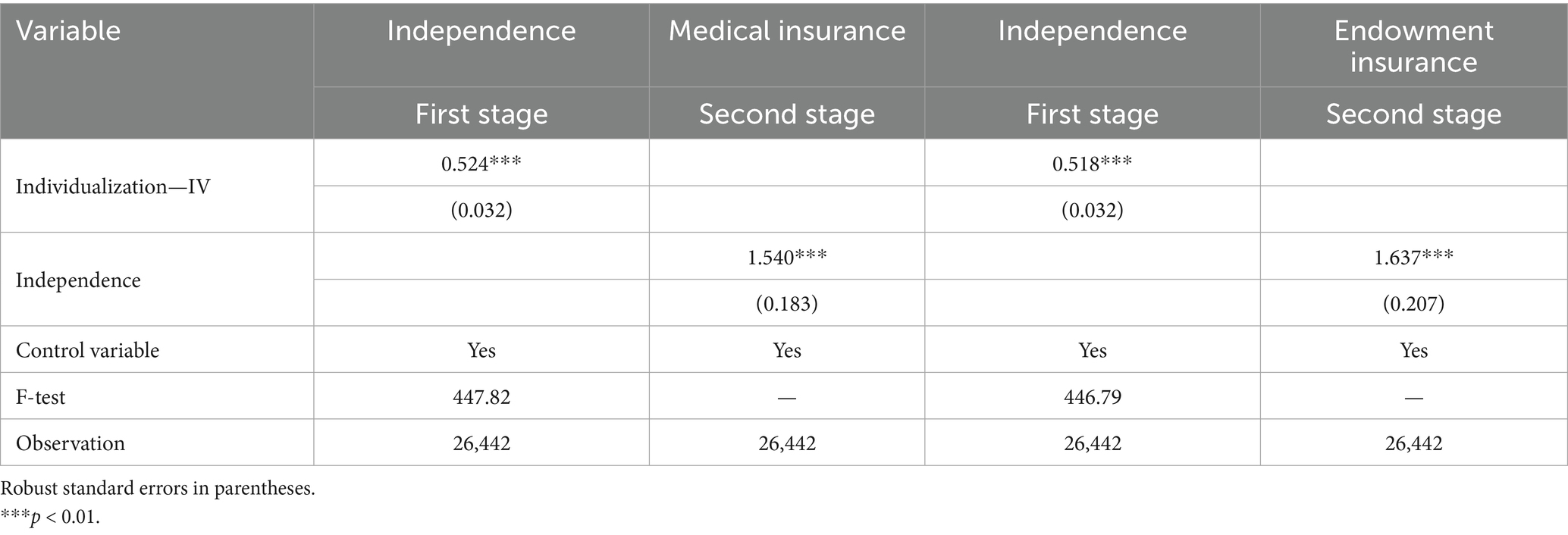Click the 0.518*** coefficient cell
The height and width of the screenshot is (535, 1568).
click(1092, 164)
